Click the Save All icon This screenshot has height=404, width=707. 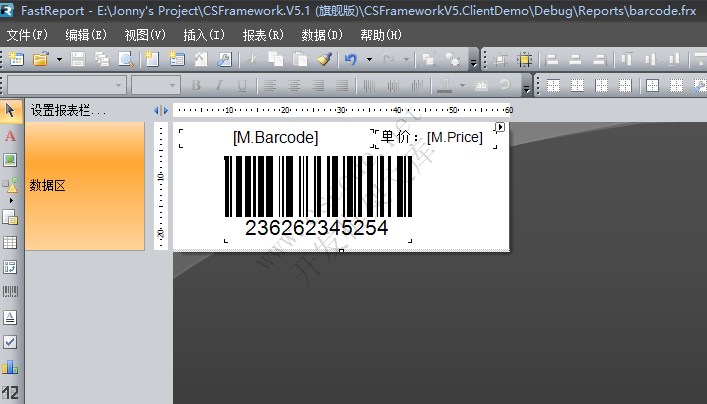pyautogui.click(x=102, y=59)
